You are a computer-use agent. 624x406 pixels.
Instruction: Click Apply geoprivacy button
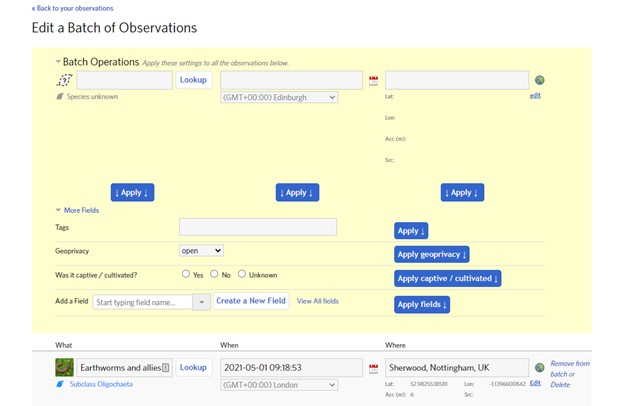(x=432, y=254)
